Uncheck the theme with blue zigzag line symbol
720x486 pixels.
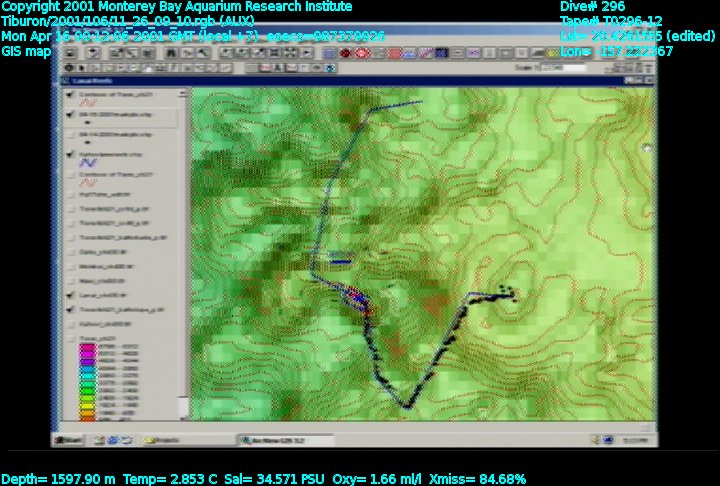tap(70, 154)
